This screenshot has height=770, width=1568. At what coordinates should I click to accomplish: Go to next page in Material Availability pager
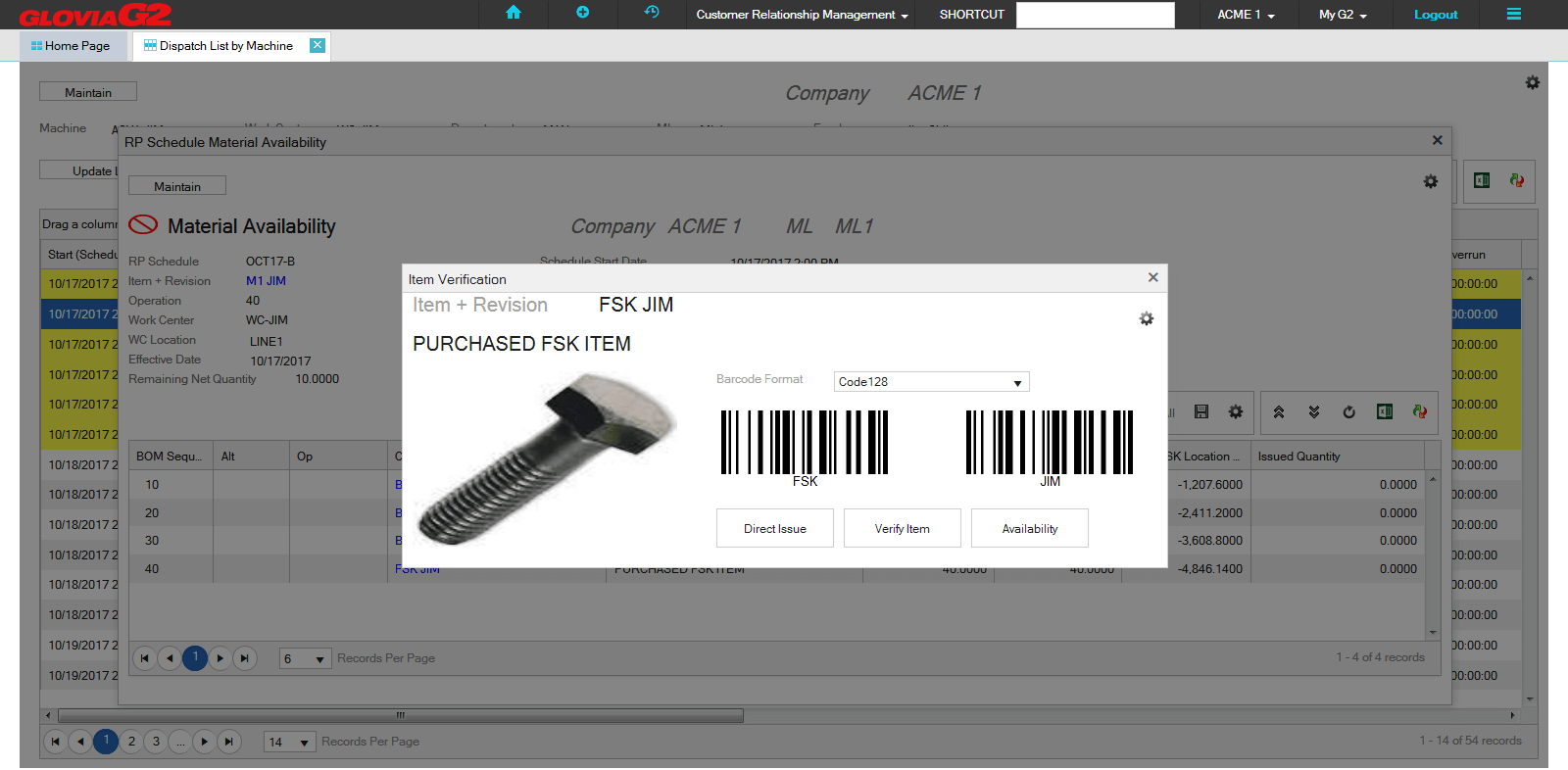pyautogui.click(x=220, y=658)
